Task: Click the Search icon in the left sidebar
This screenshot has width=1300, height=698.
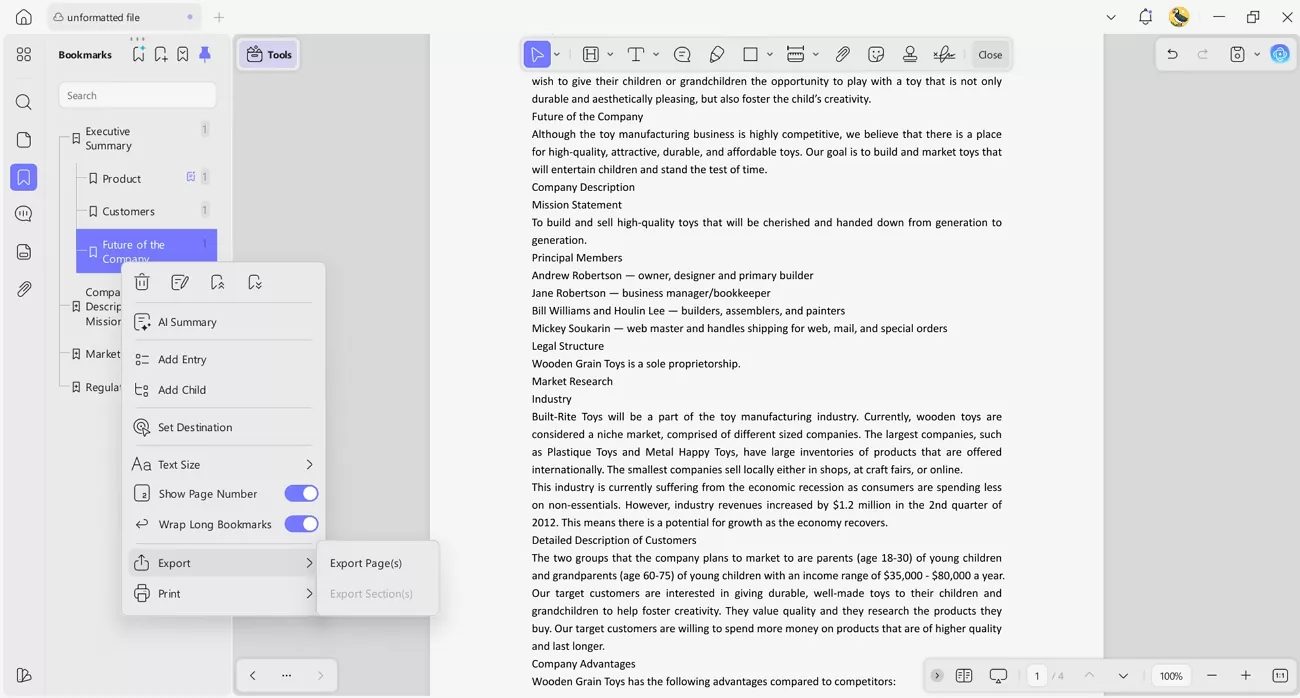Action: [x=24, y=101]
